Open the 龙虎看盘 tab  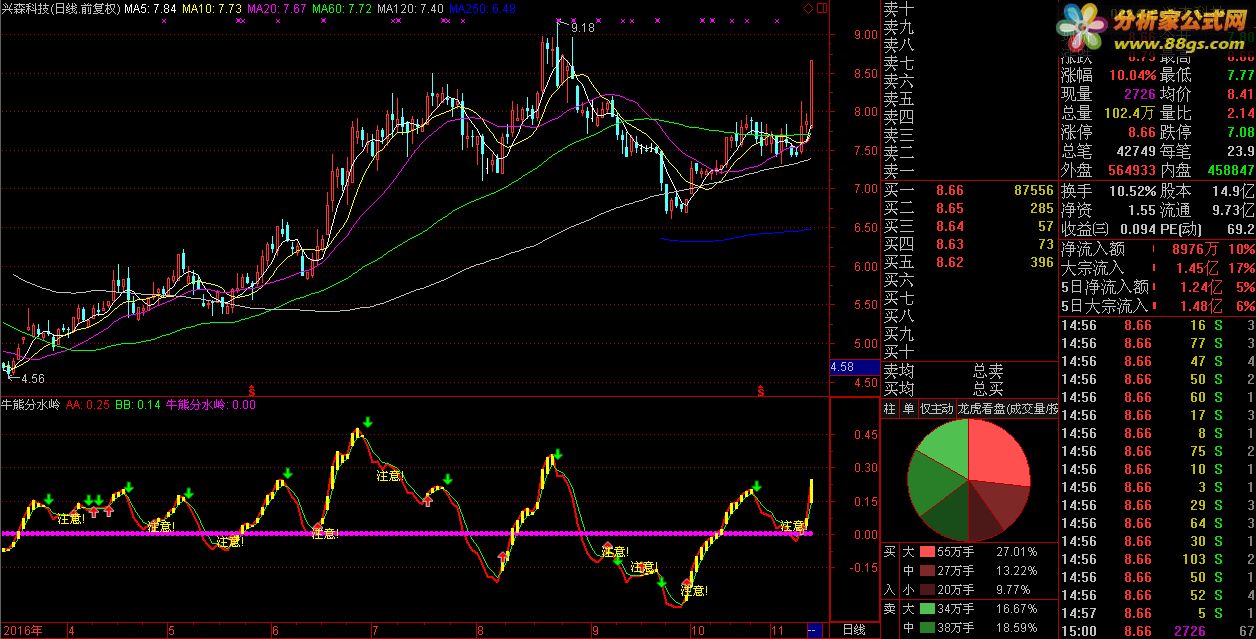pos(1006,408)
